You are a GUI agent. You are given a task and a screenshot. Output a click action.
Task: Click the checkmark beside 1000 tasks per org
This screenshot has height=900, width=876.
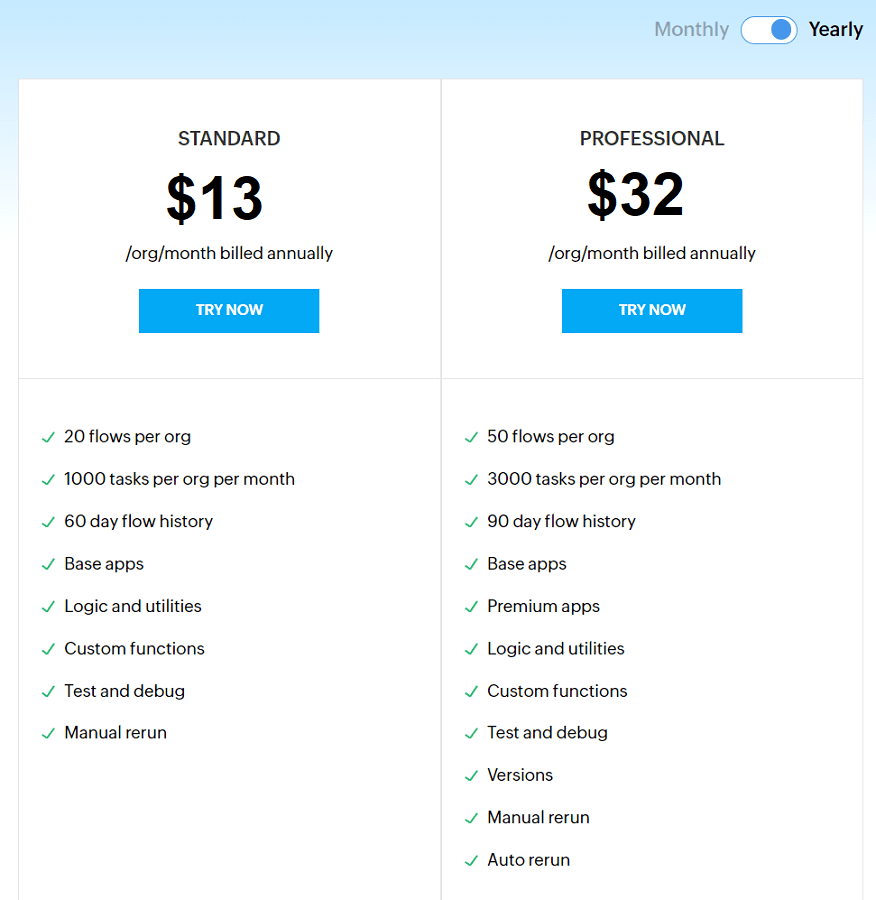coord(47,478)
